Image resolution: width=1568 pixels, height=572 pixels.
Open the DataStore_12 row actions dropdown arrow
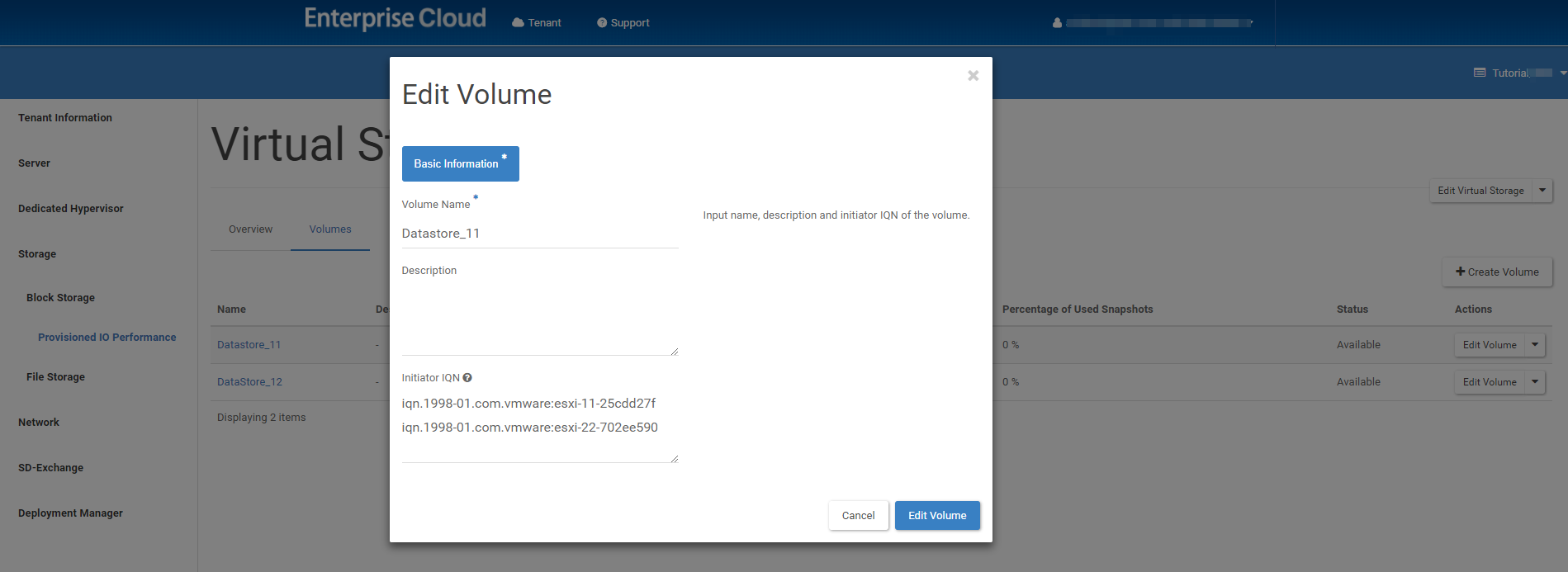(x=1535, y=382)
